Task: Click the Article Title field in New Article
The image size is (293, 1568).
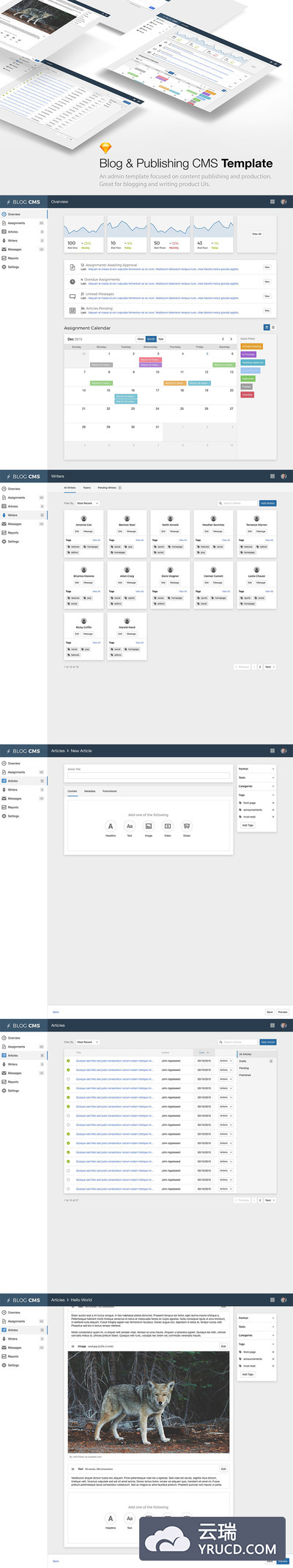Action: coord(148,774)
